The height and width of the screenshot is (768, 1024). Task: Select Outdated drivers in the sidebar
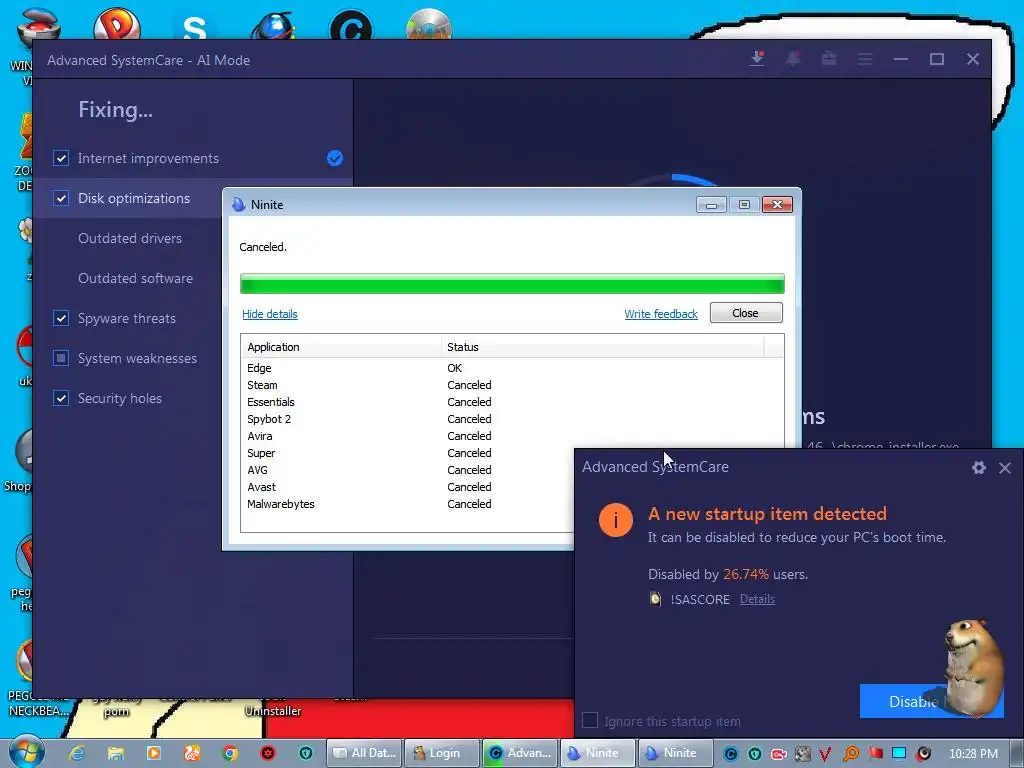(x=130, y=238)
